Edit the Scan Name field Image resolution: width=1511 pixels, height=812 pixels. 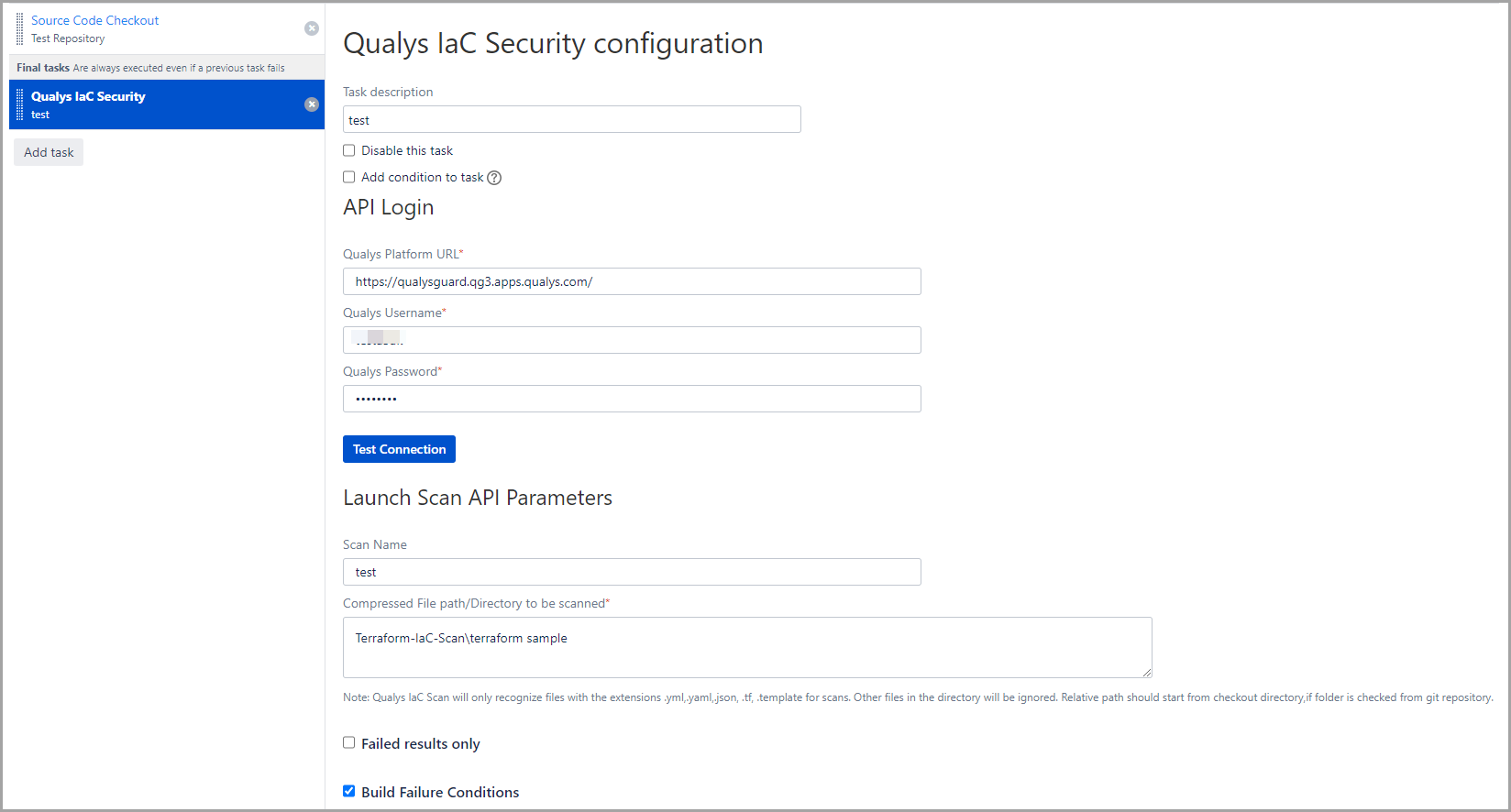point(632,572)
